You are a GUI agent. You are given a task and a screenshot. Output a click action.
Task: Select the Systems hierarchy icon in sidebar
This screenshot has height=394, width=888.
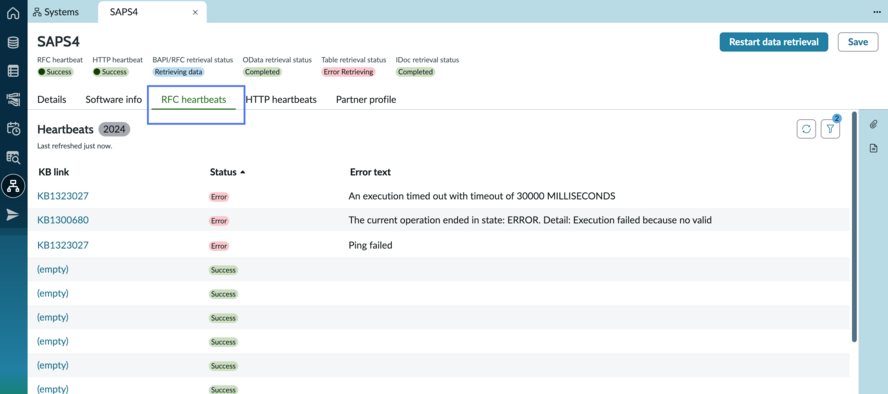tap(12, 186)
